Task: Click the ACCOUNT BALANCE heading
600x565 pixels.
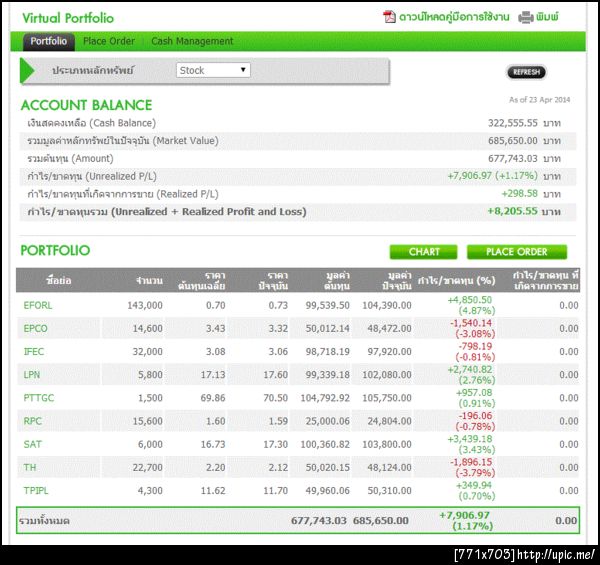Action: coord(86,105)
